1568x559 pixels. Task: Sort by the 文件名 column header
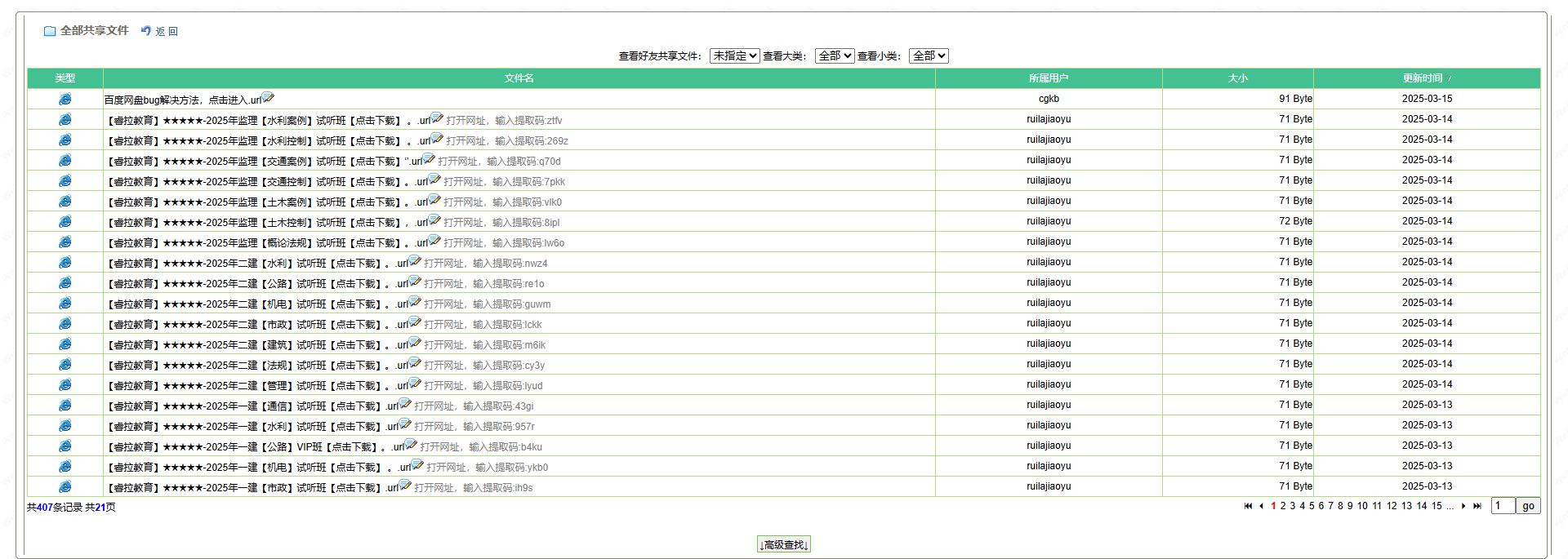(519, 78)
